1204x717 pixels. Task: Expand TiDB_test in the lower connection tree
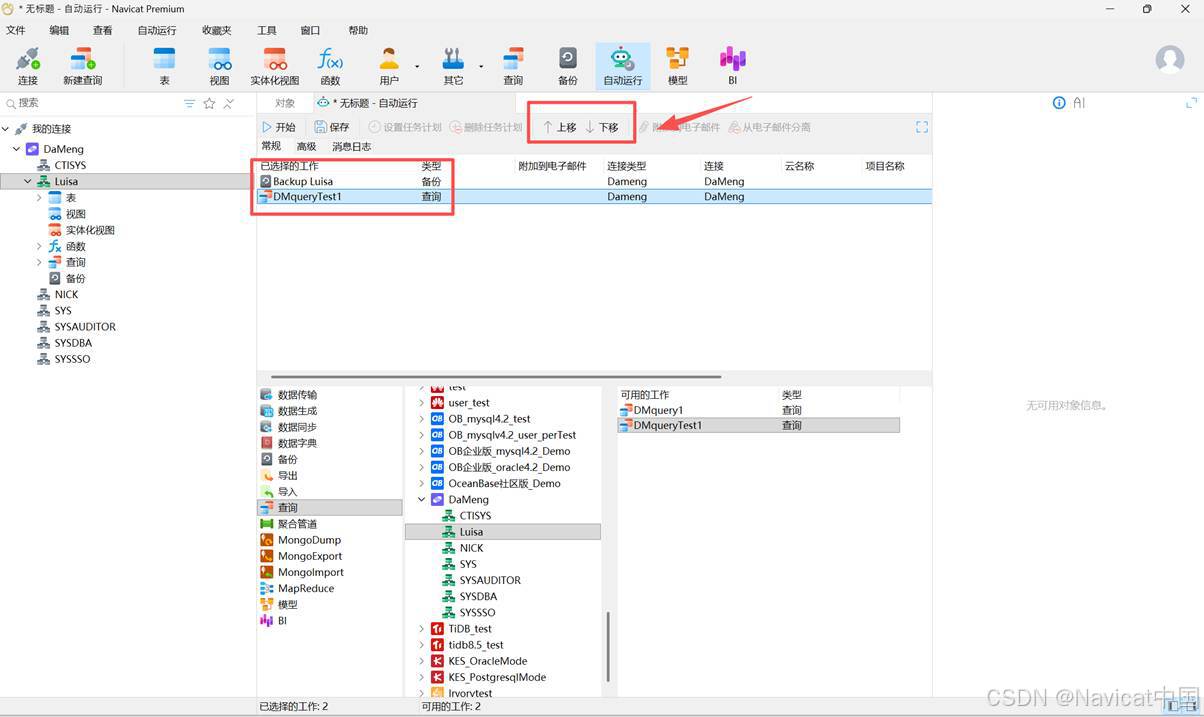point(421,629)
